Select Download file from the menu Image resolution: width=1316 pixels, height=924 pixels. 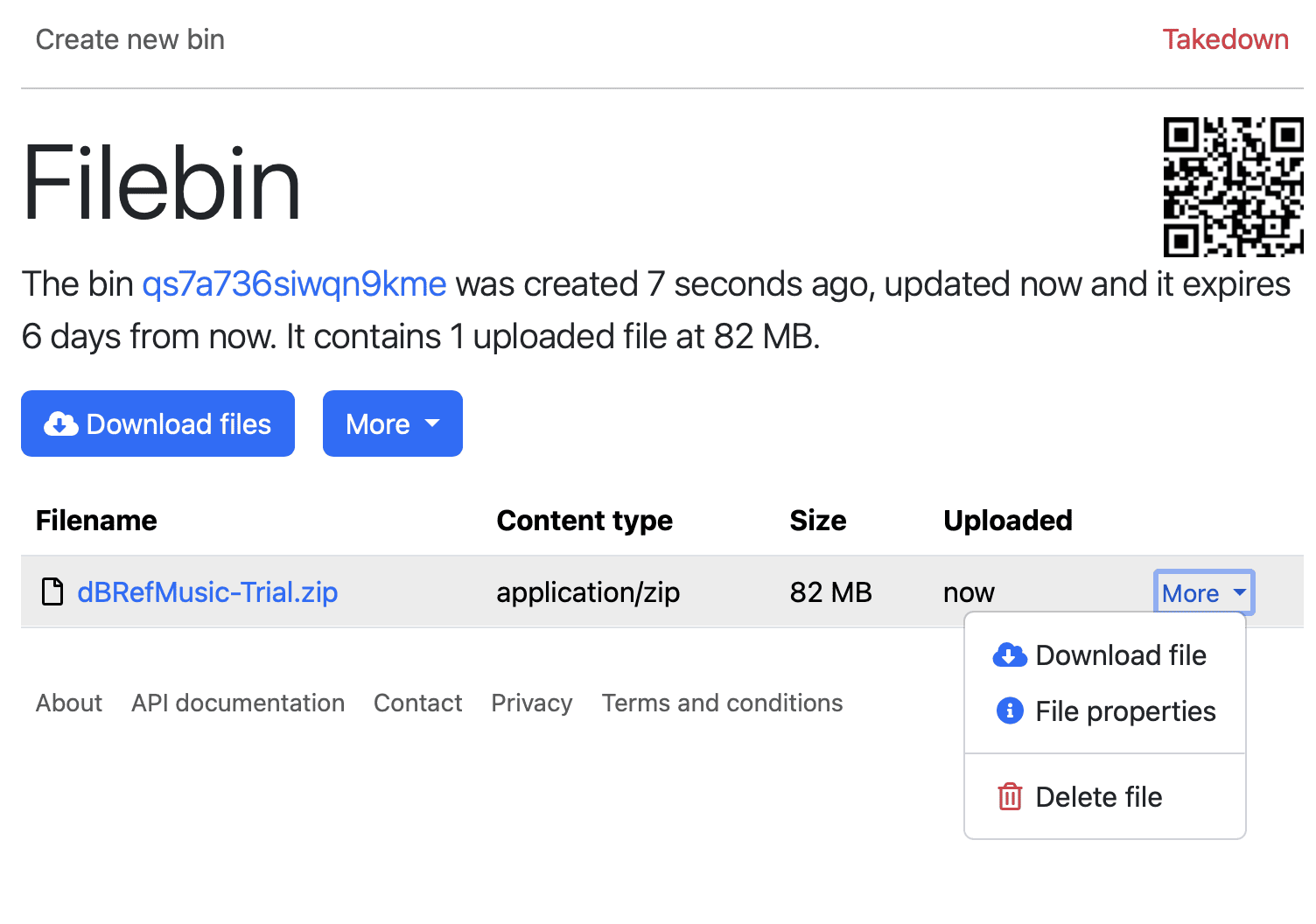click(x=1120, y=655)
